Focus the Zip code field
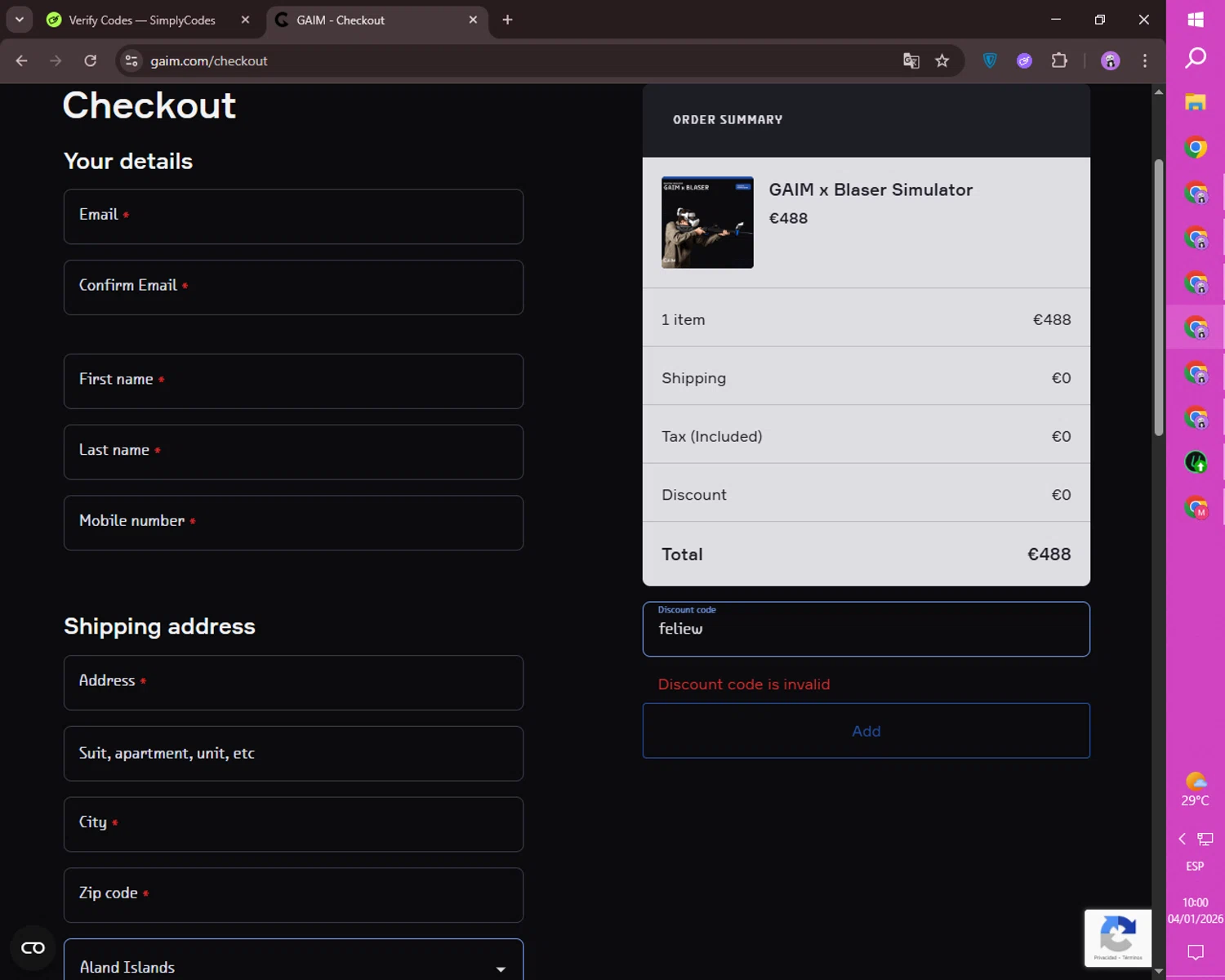Screen dimensions: 1225x980 (293, 895)
